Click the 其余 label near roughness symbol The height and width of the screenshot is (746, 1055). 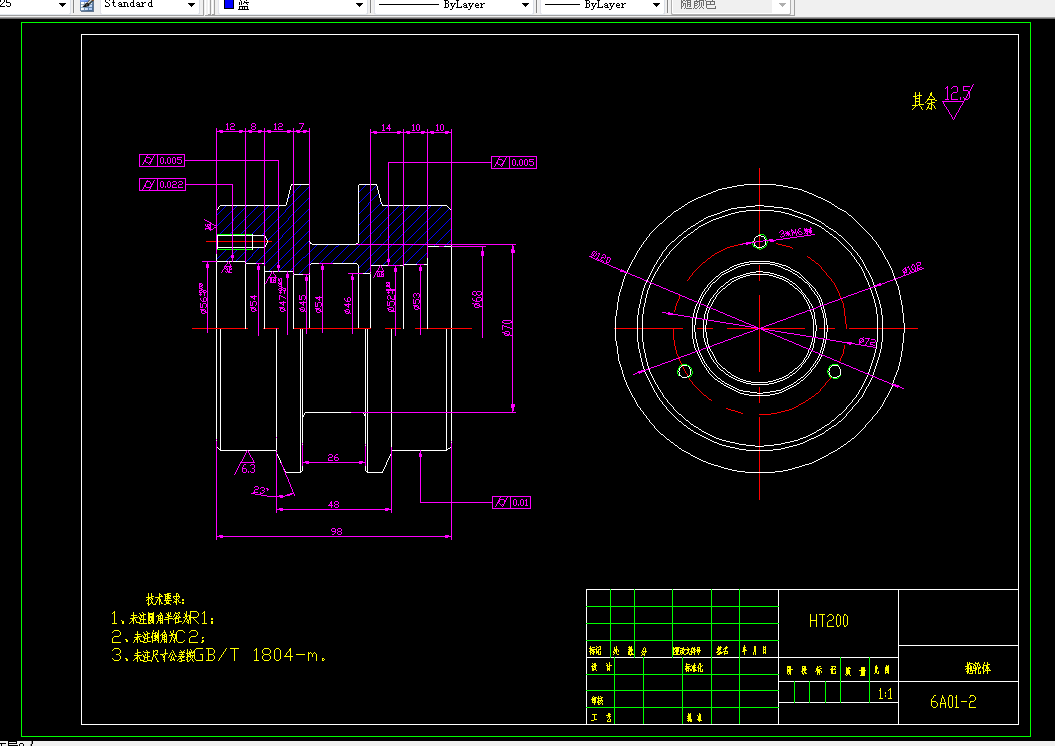[924, 102]
